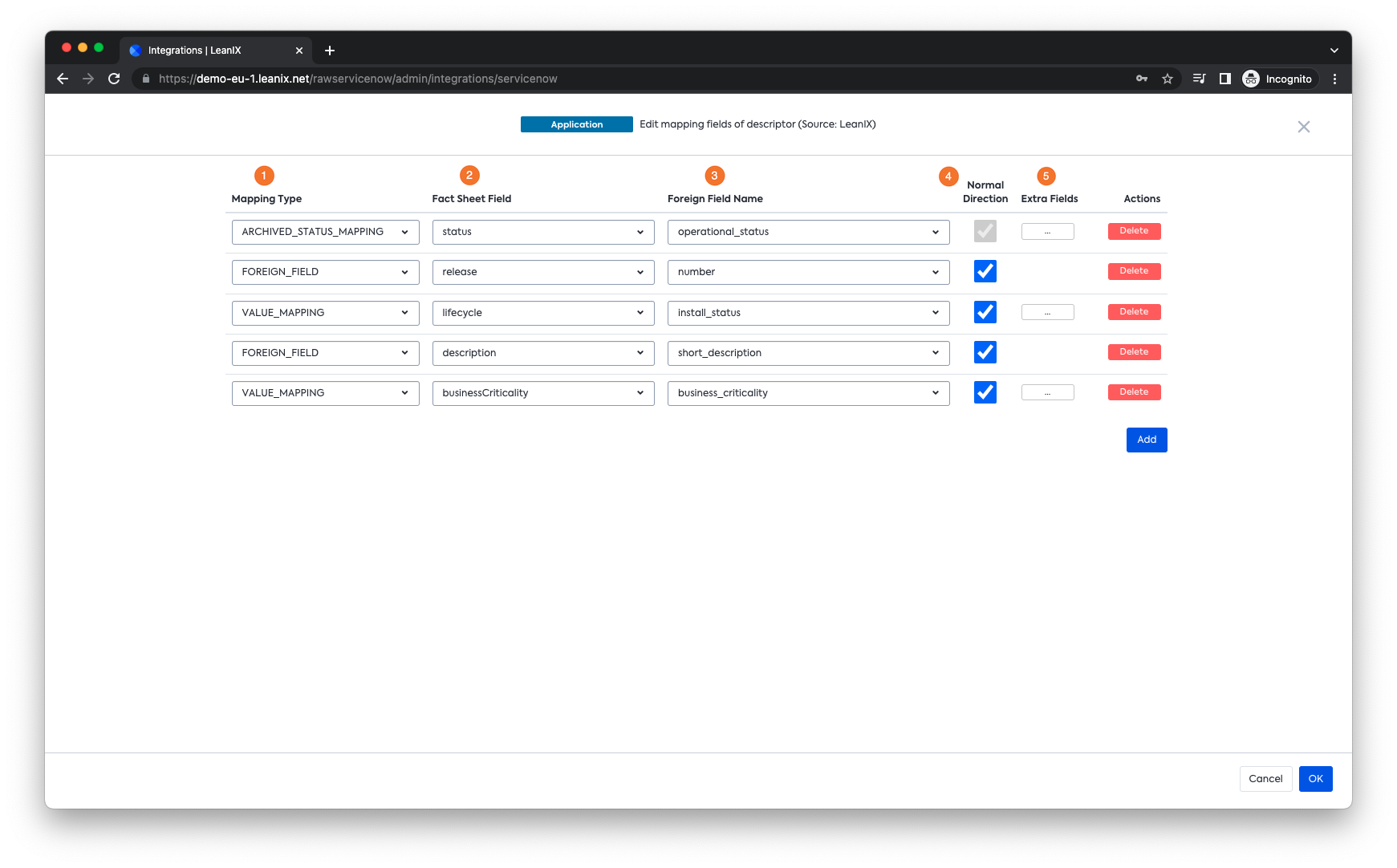The height and width of the screenshot is (868, 1397).
Task: Reload the current page
Action: pos(114,79)
